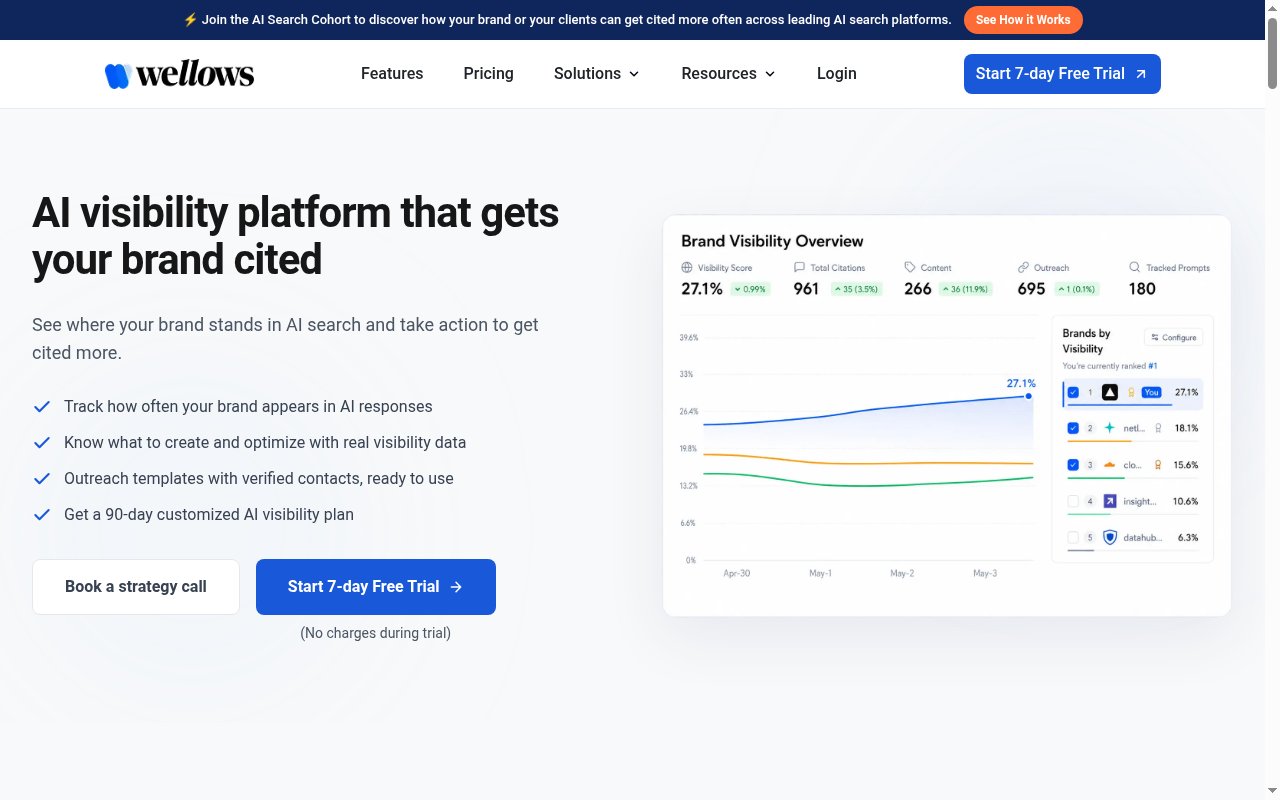Click the "You're currently ranked #1" text
1280x800 pixels.
(x=1110, y=366)
